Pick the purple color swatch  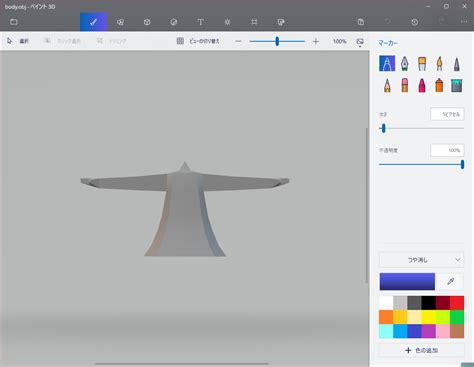click(x=428, y=331)
